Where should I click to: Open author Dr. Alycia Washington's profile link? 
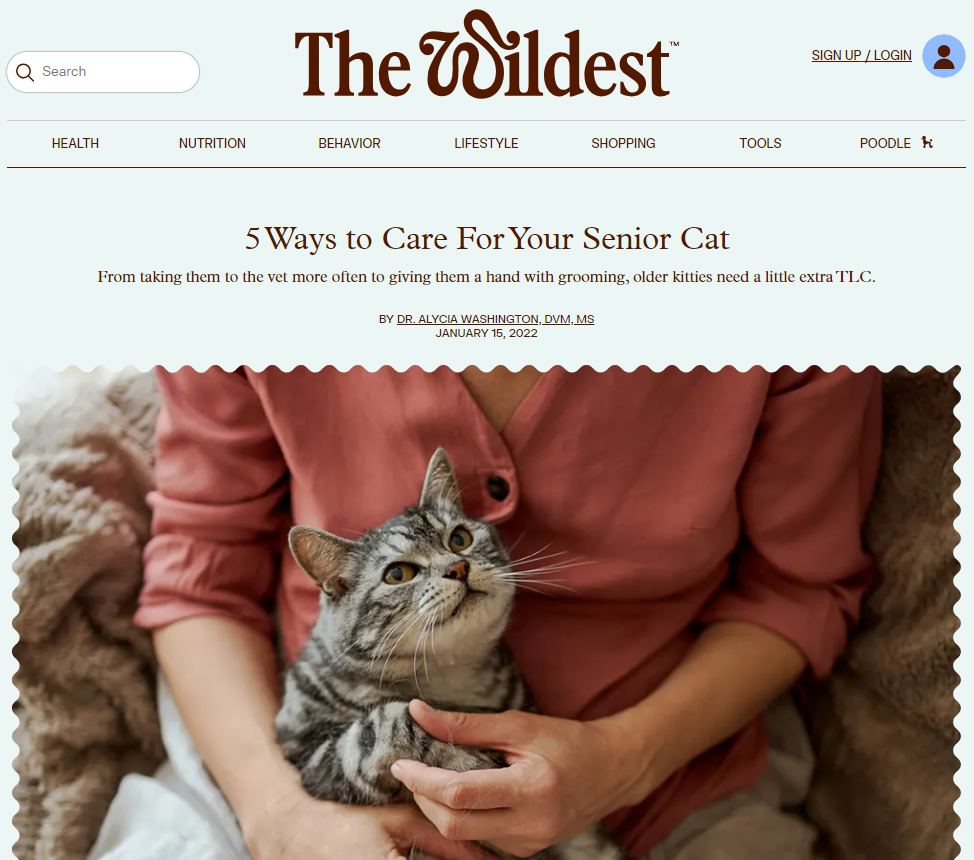click(496, 319)
